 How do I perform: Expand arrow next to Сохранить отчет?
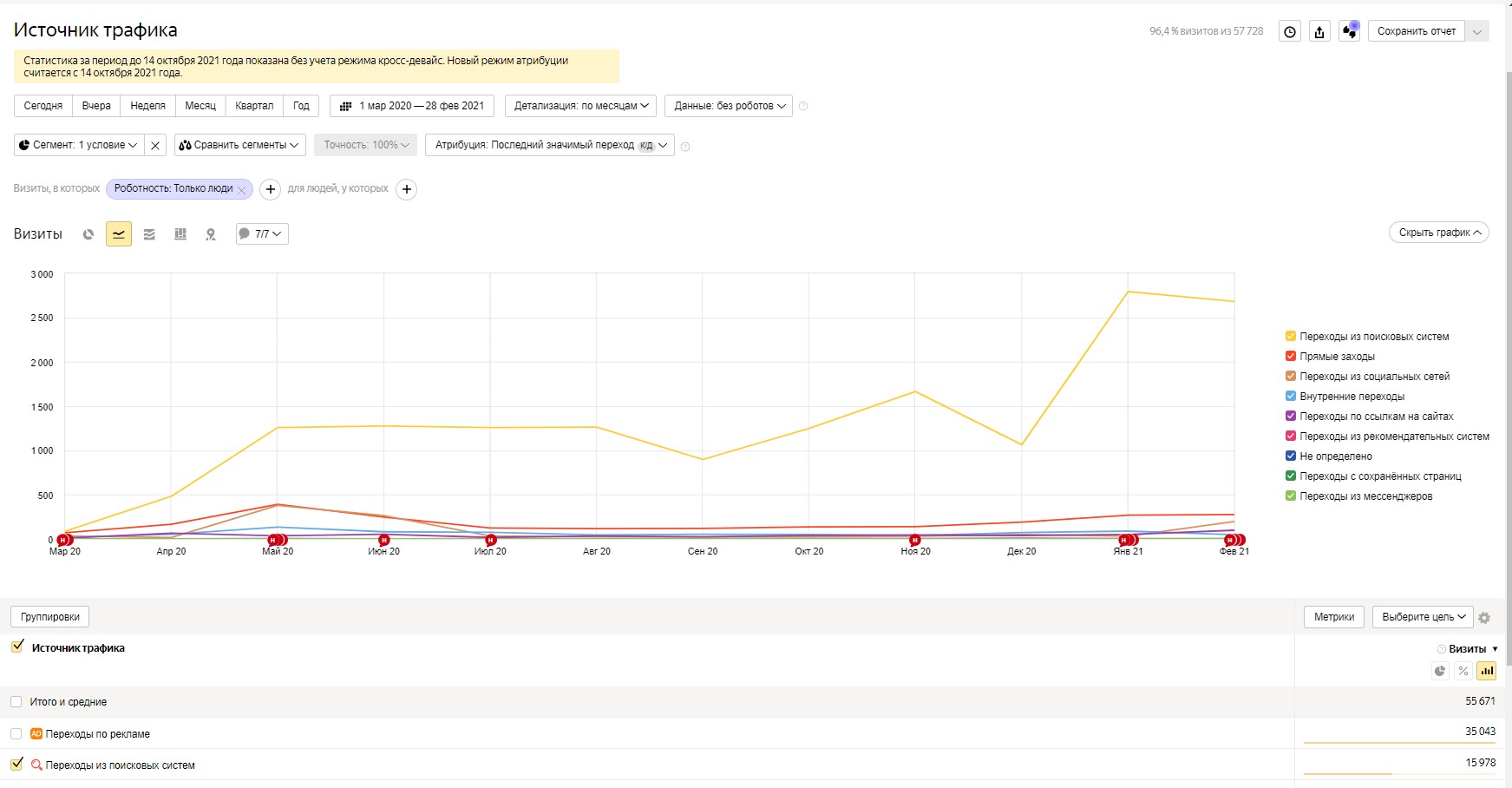coord(1477,31)
